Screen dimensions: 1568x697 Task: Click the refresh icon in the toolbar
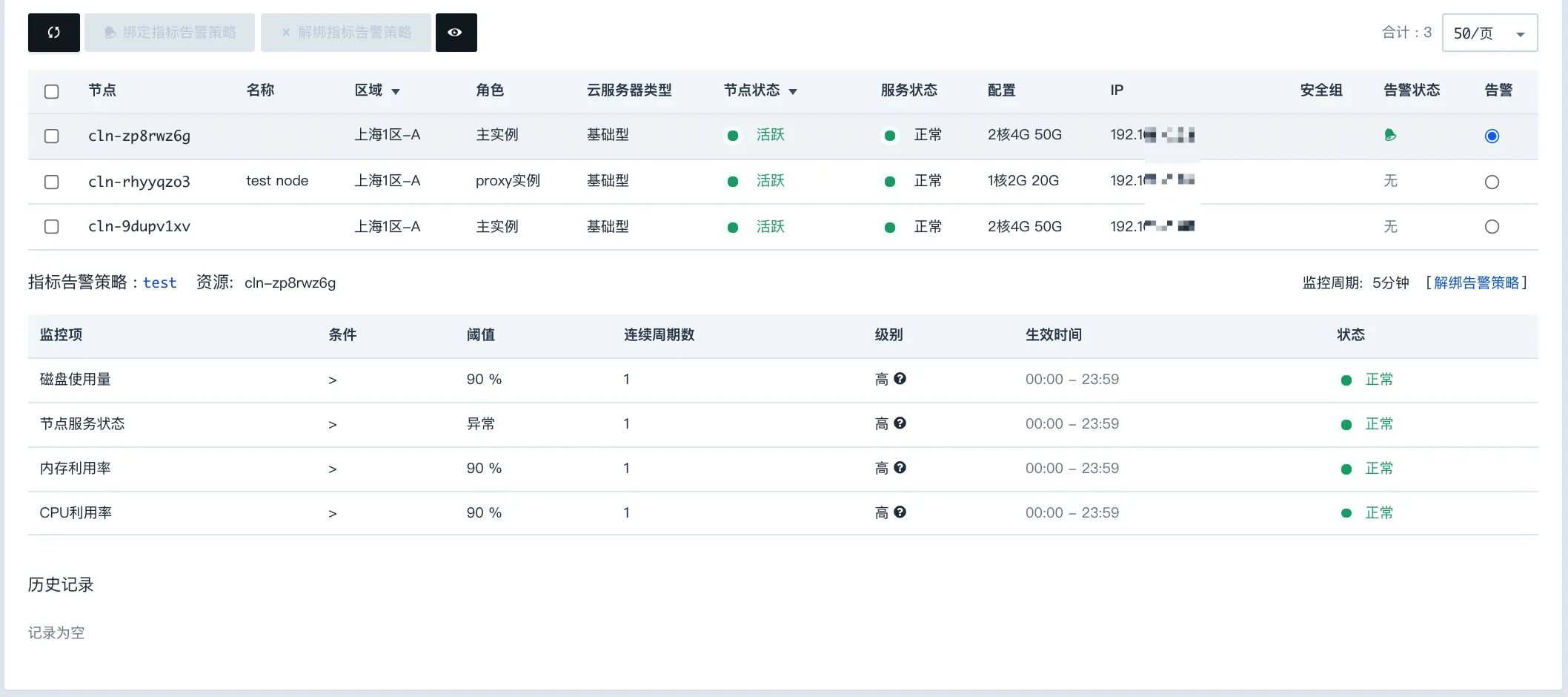(53, 32)
